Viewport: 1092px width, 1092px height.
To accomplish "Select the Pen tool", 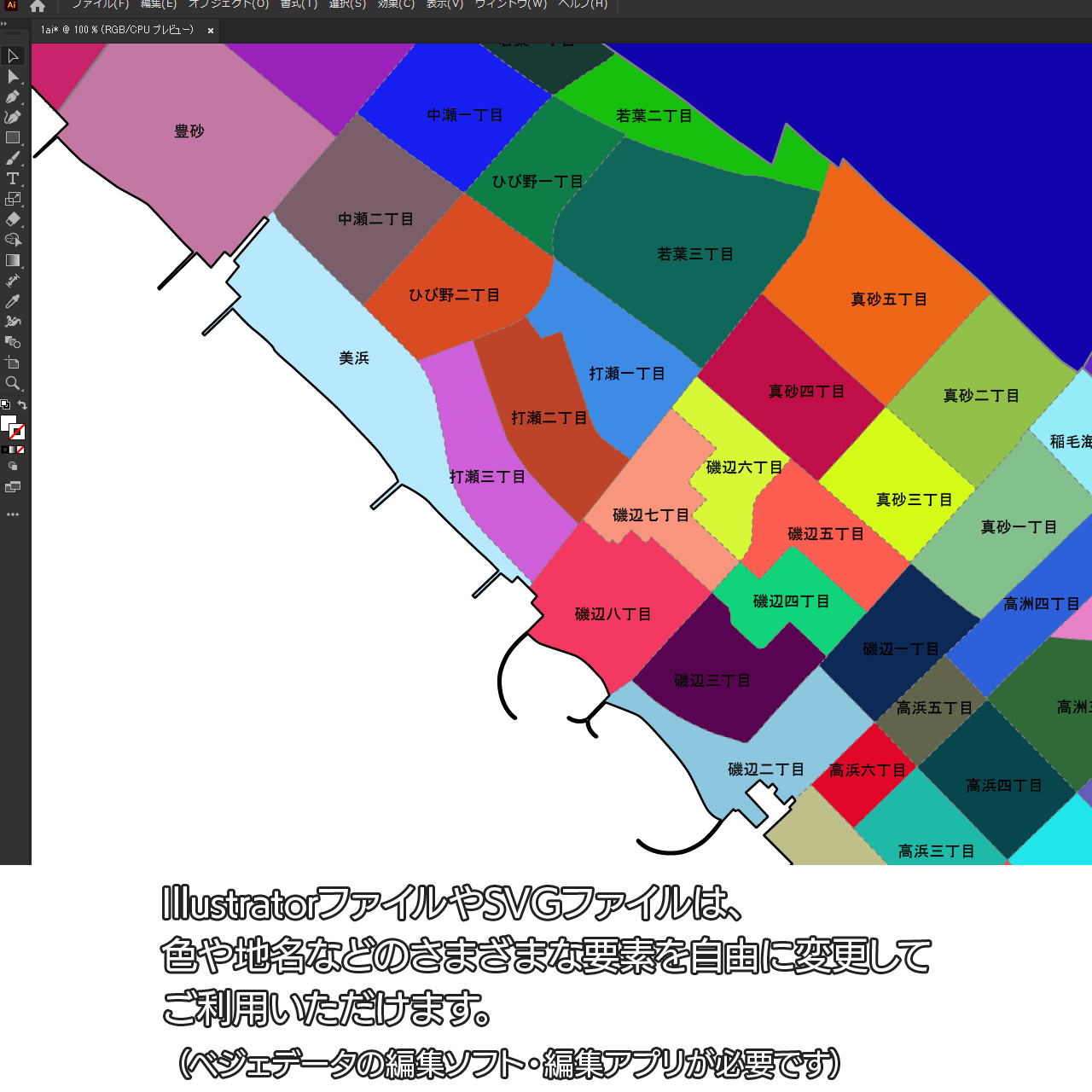I will (13, 97).
